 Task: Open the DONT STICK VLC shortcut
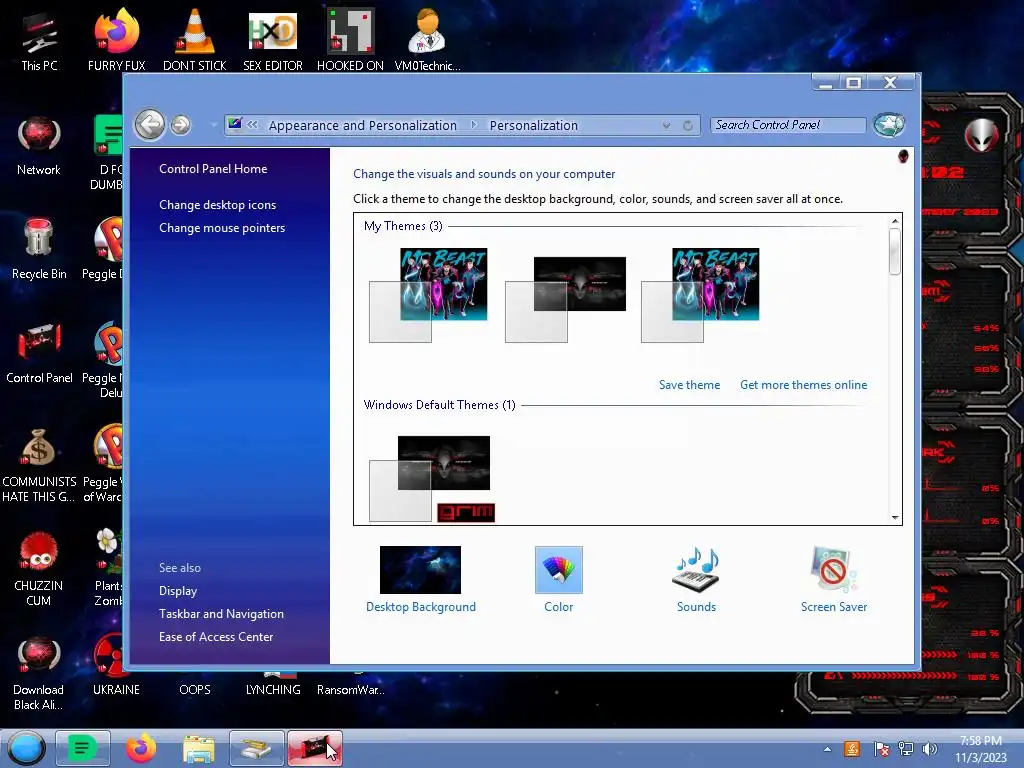[x=195, y=41]
